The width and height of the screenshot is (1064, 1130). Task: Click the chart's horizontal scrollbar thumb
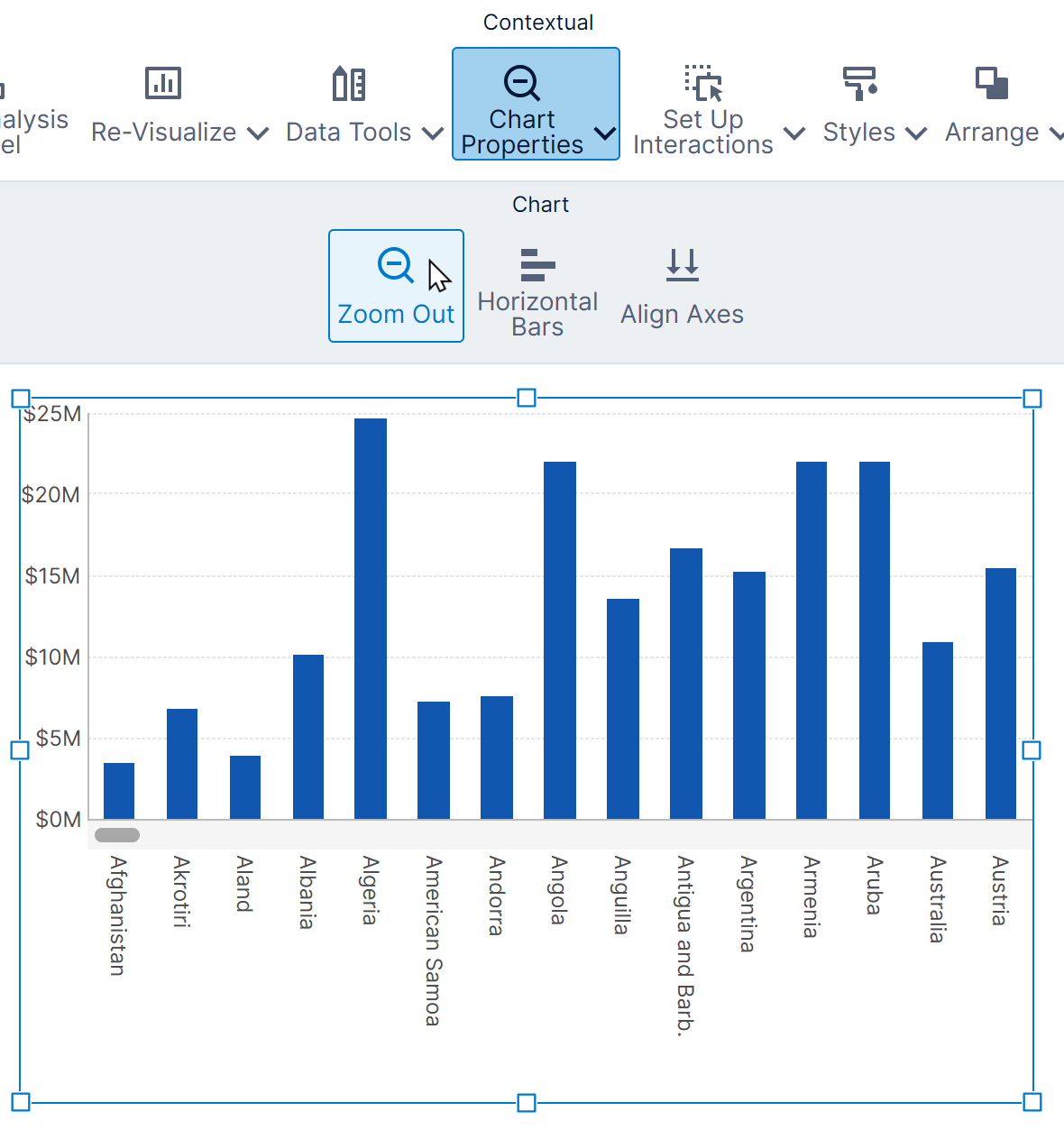[117, 835]
